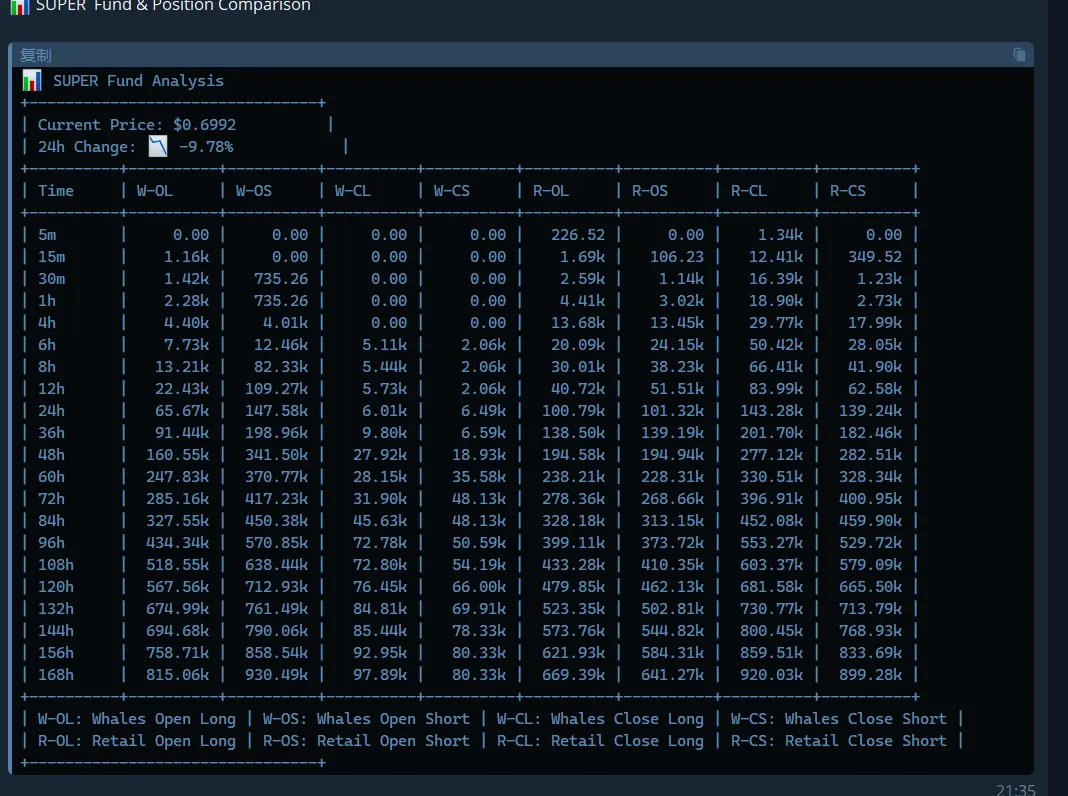
Task: Click the 168h row label
Action: tap(56, 675)
